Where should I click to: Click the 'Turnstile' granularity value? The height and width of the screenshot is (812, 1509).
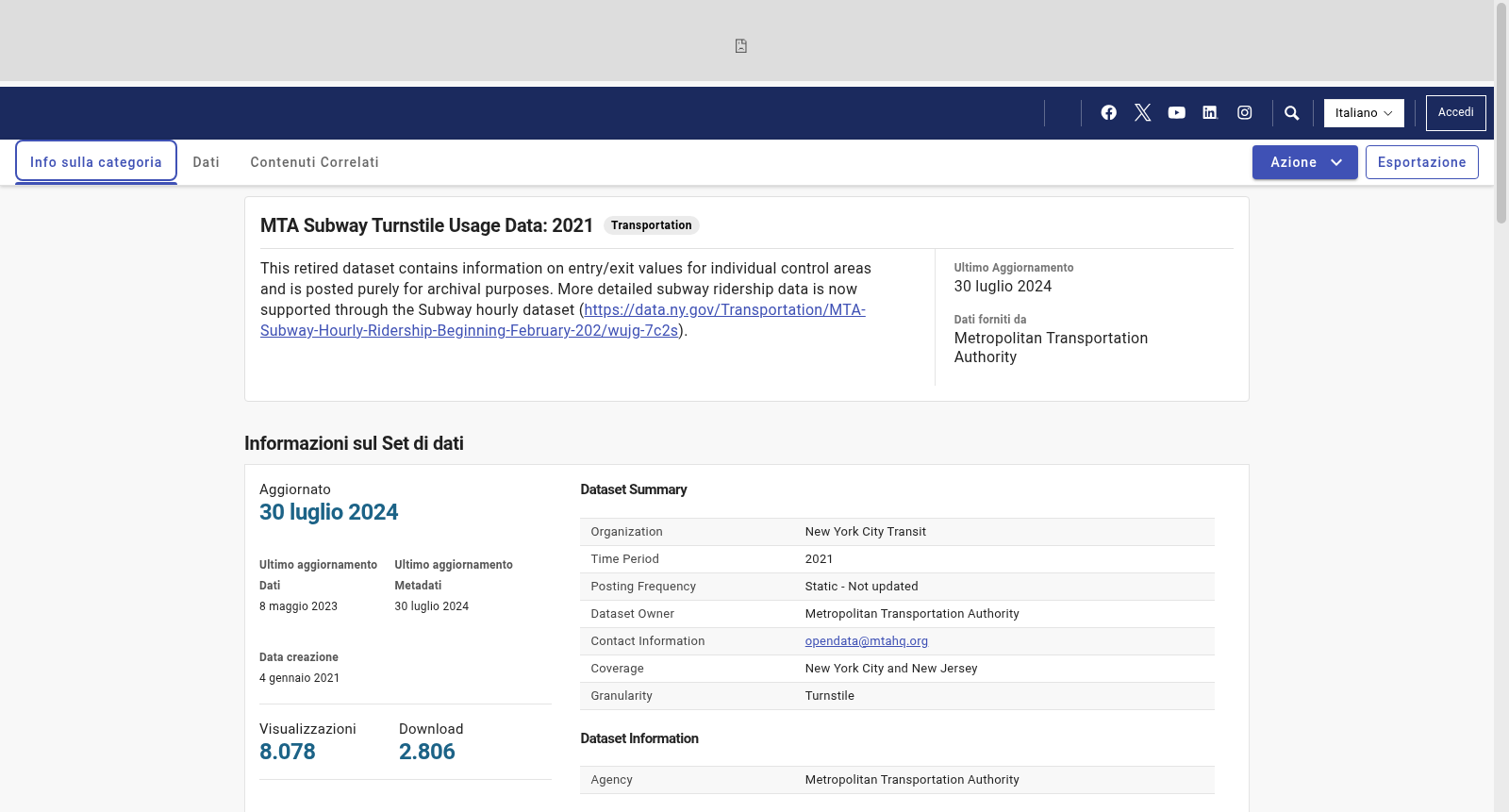pyautogui.click(x=830, y=696)
